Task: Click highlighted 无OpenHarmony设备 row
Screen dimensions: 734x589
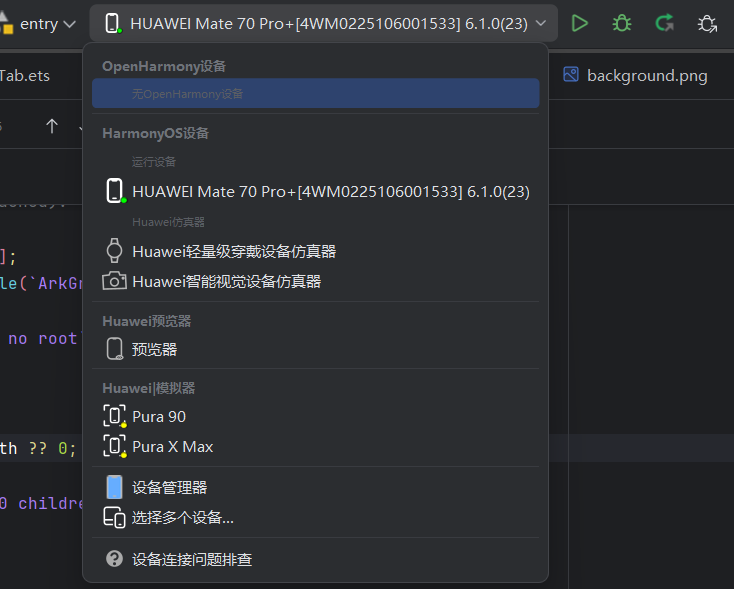Action: pos(316,94)
